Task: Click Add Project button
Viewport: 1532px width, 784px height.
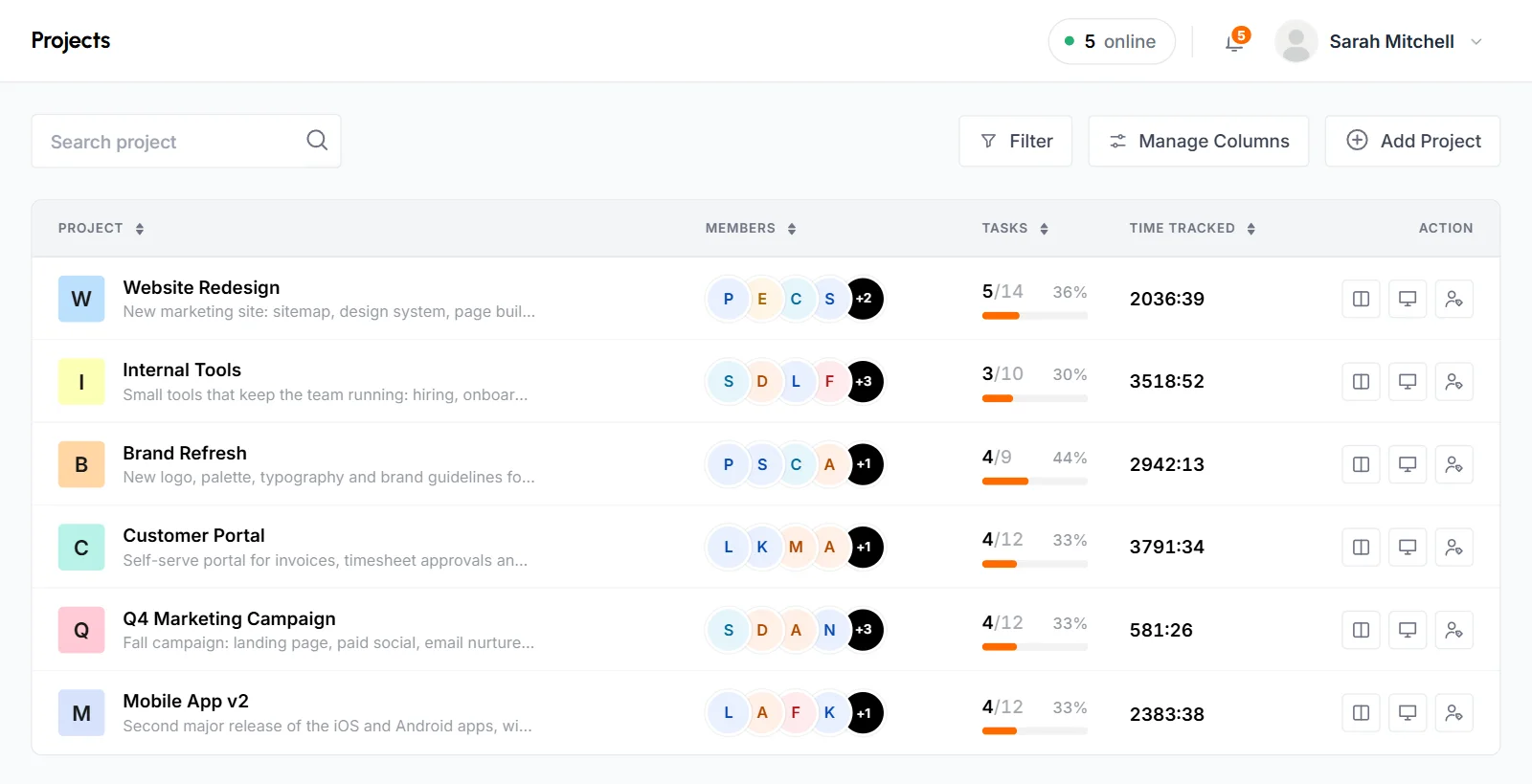Action: [1412, 141]
